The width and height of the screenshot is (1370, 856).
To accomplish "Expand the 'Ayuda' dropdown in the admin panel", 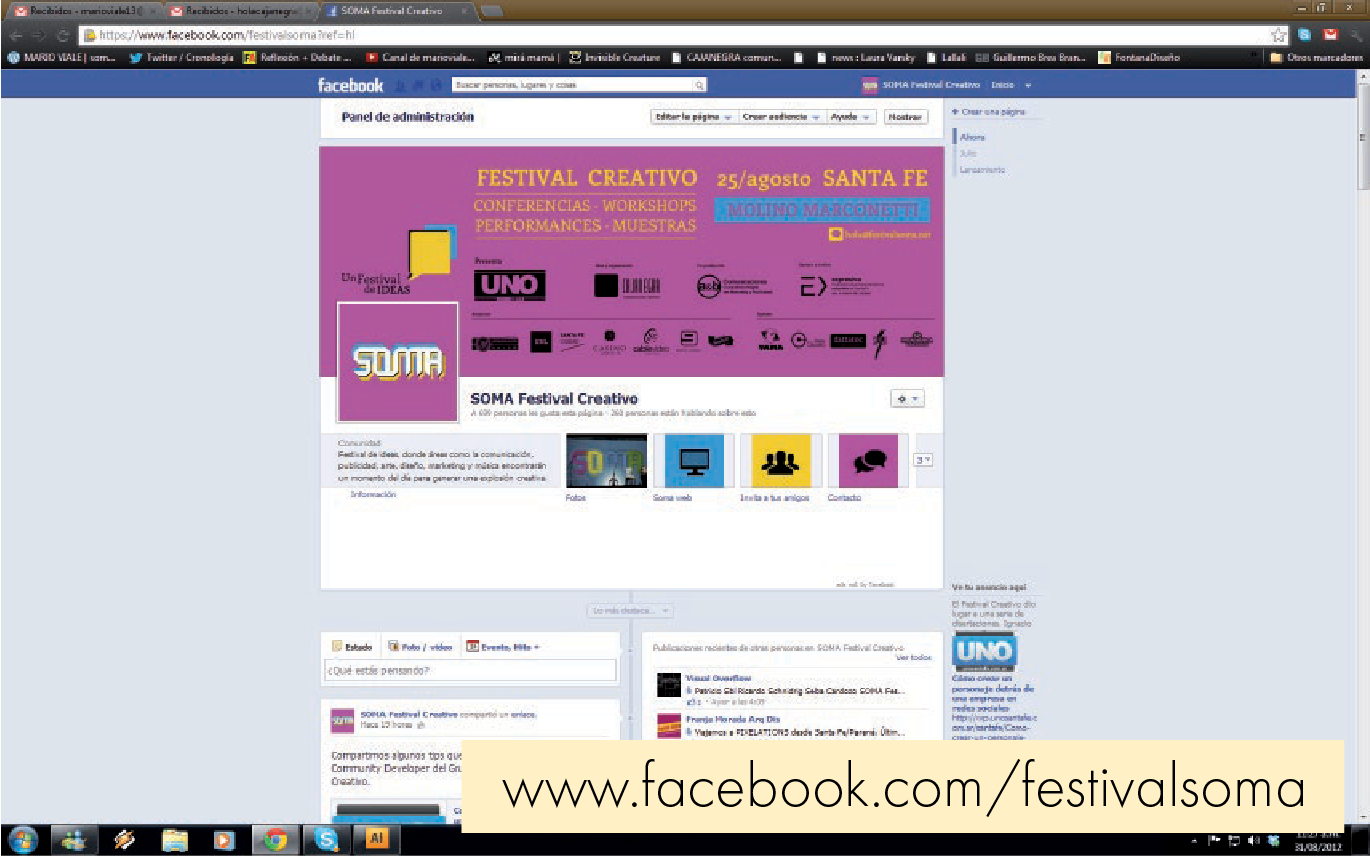I will 851,117.
